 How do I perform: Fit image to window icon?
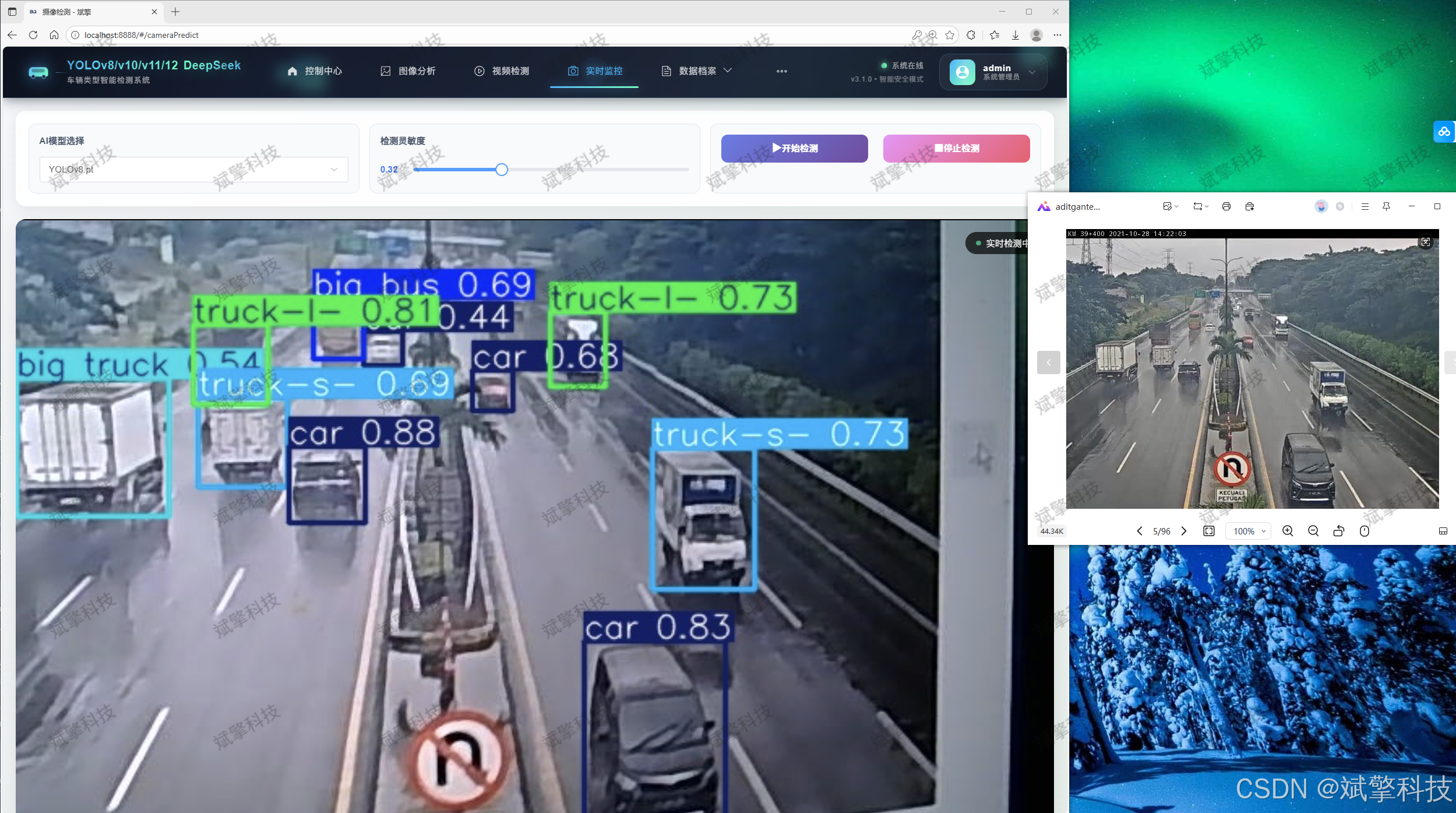[x=1209, y=531]
